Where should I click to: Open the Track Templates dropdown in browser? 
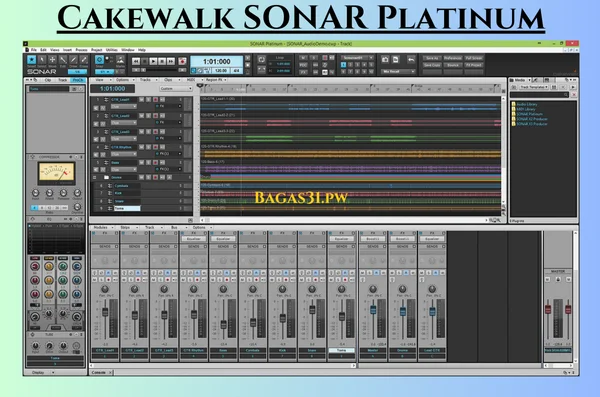point(534,87)
